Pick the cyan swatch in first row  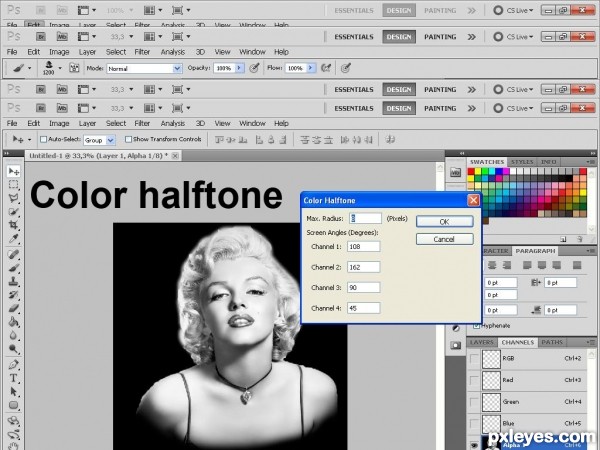pos(492,171)
